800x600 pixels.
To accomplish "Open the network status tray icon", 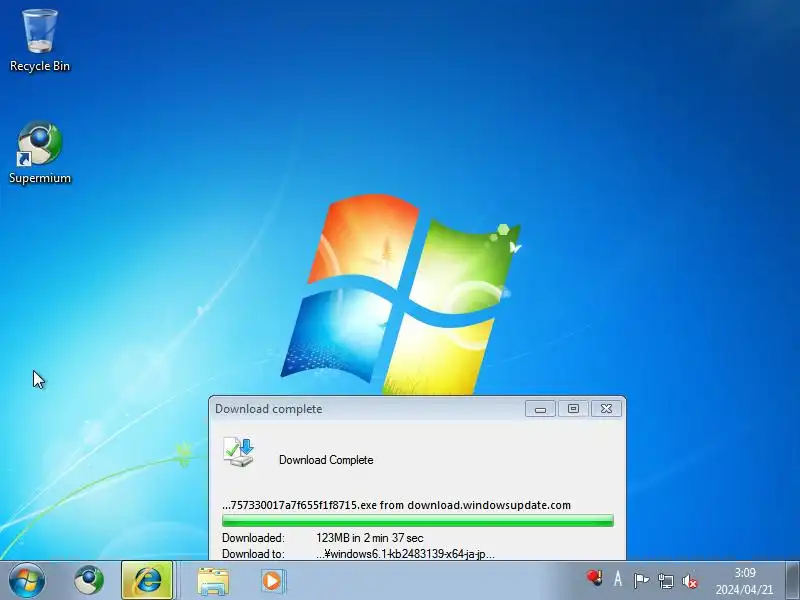I will point(665,581).
